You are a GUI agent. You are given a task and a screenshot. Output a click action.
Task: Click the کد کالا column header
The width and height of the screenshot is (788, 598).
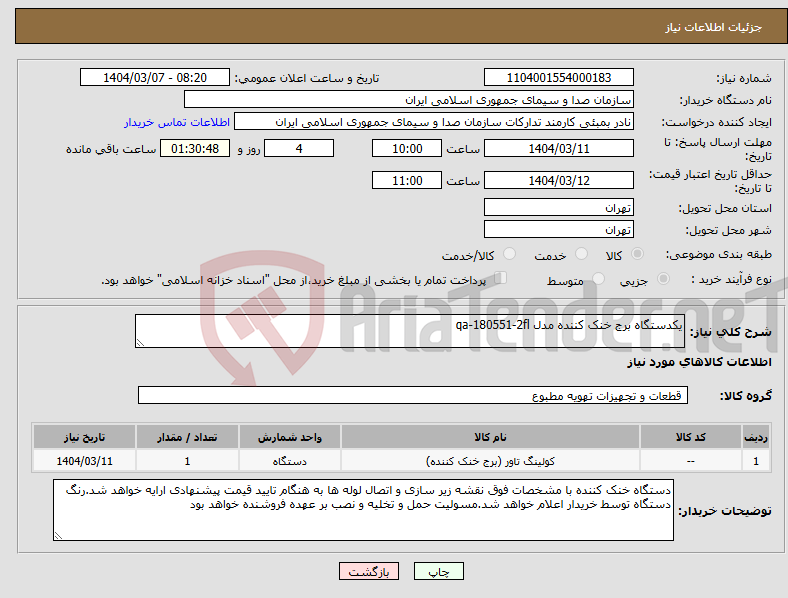[x=691, y=437]
